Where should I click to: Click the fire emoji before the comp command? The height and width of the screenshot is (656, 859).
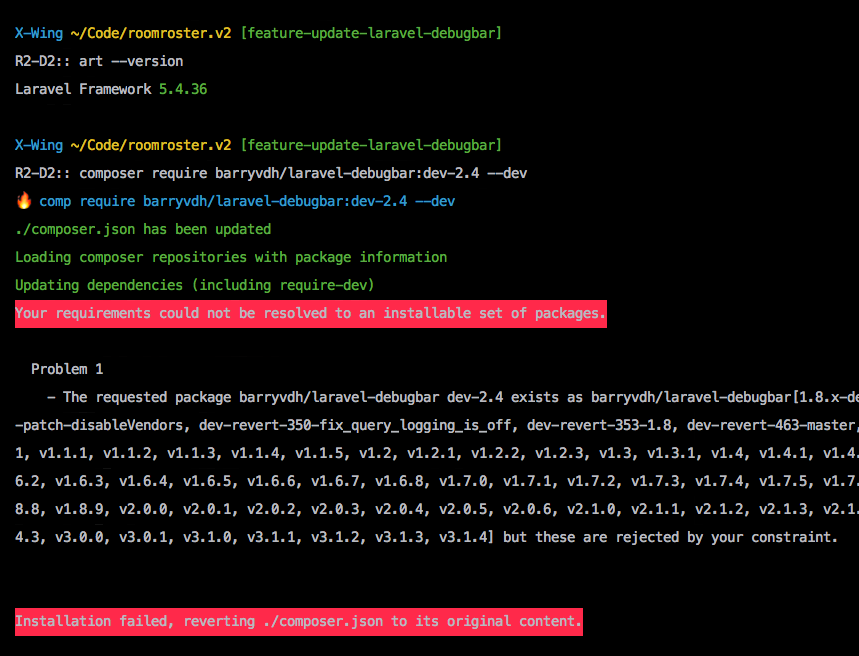[24, 201]
